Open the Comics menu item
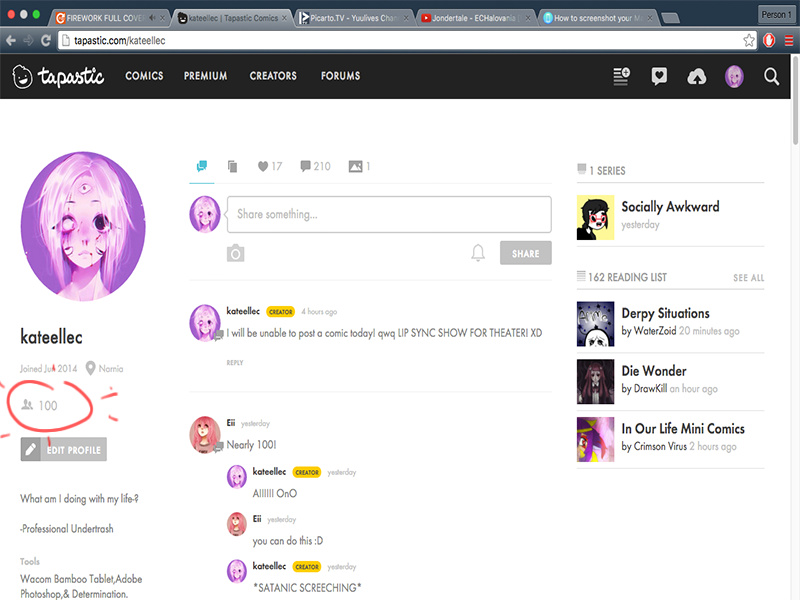This screenshot has width=800, height=600. (144, 76)
